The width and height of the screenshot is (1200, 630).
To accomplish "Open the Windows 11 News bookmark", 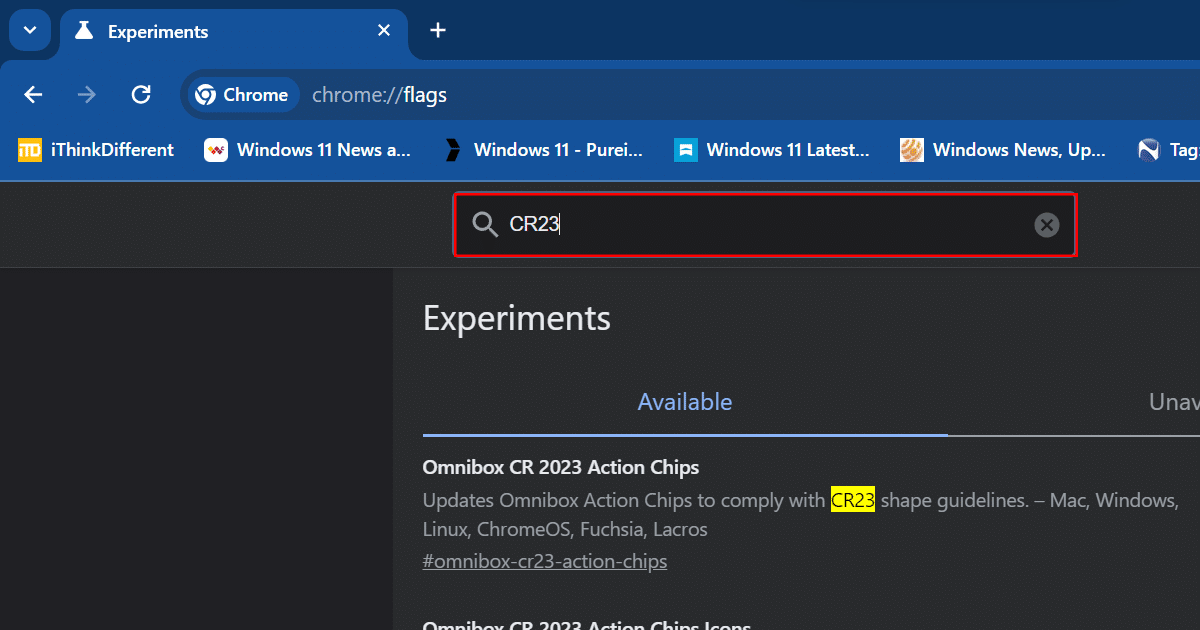I will (308, 149).
